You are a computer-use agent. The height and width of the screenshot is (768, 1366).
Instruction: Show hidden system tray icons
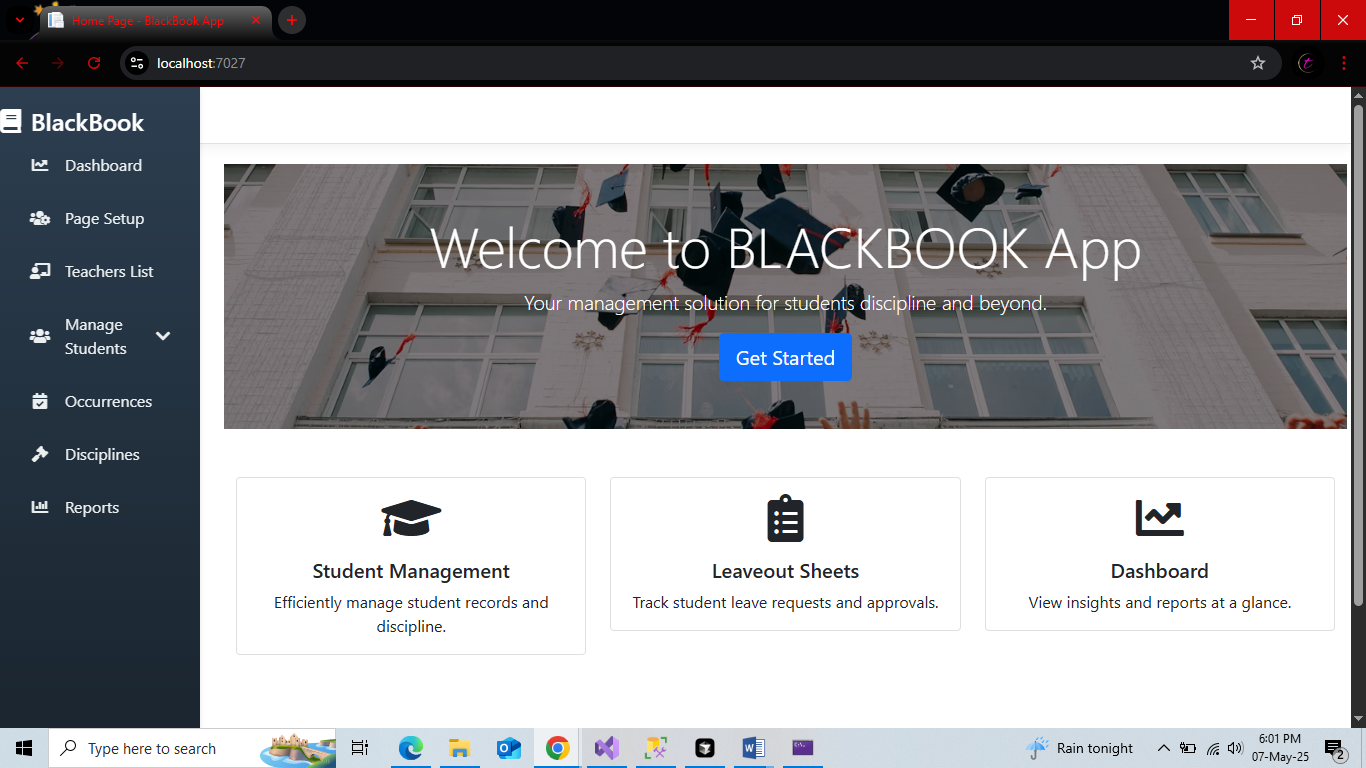click(x=1163, y=748)
